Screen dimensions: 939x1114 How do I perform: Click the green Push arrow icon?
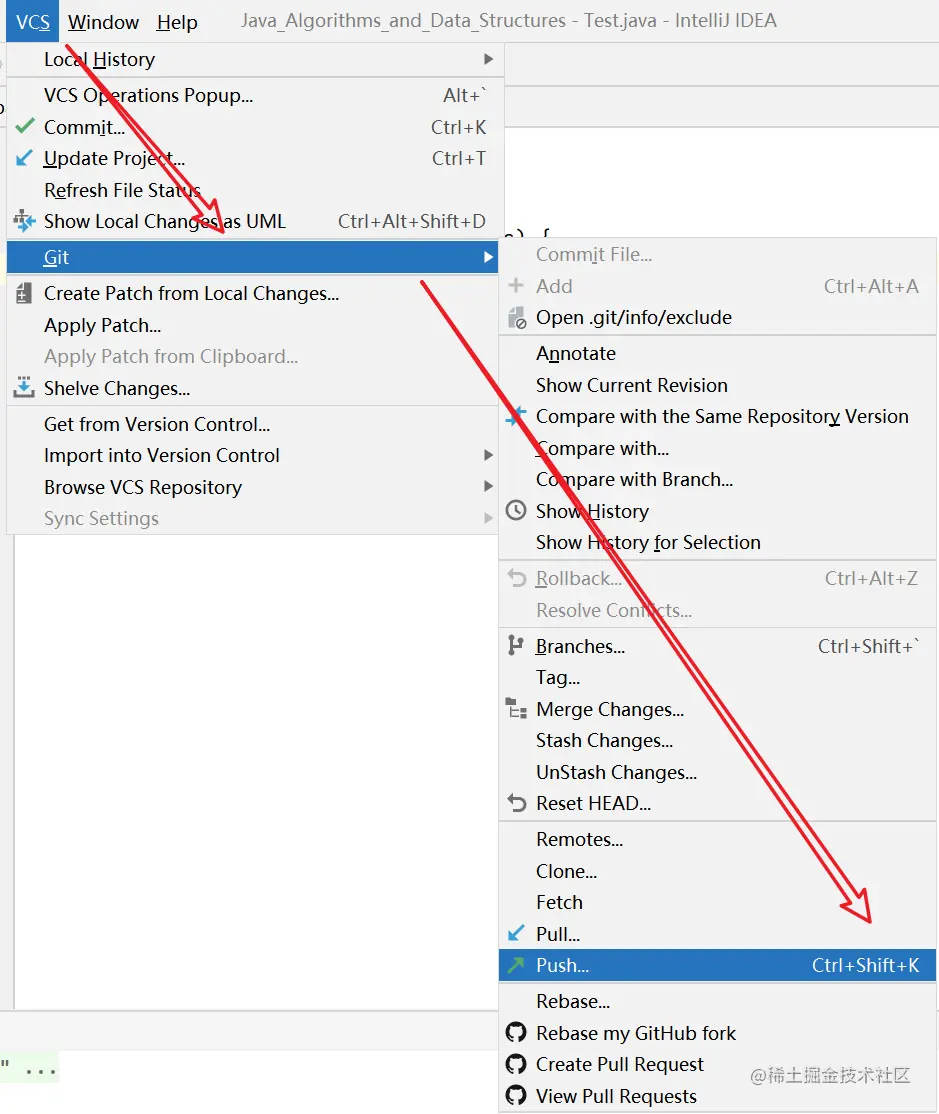point(516,965)
